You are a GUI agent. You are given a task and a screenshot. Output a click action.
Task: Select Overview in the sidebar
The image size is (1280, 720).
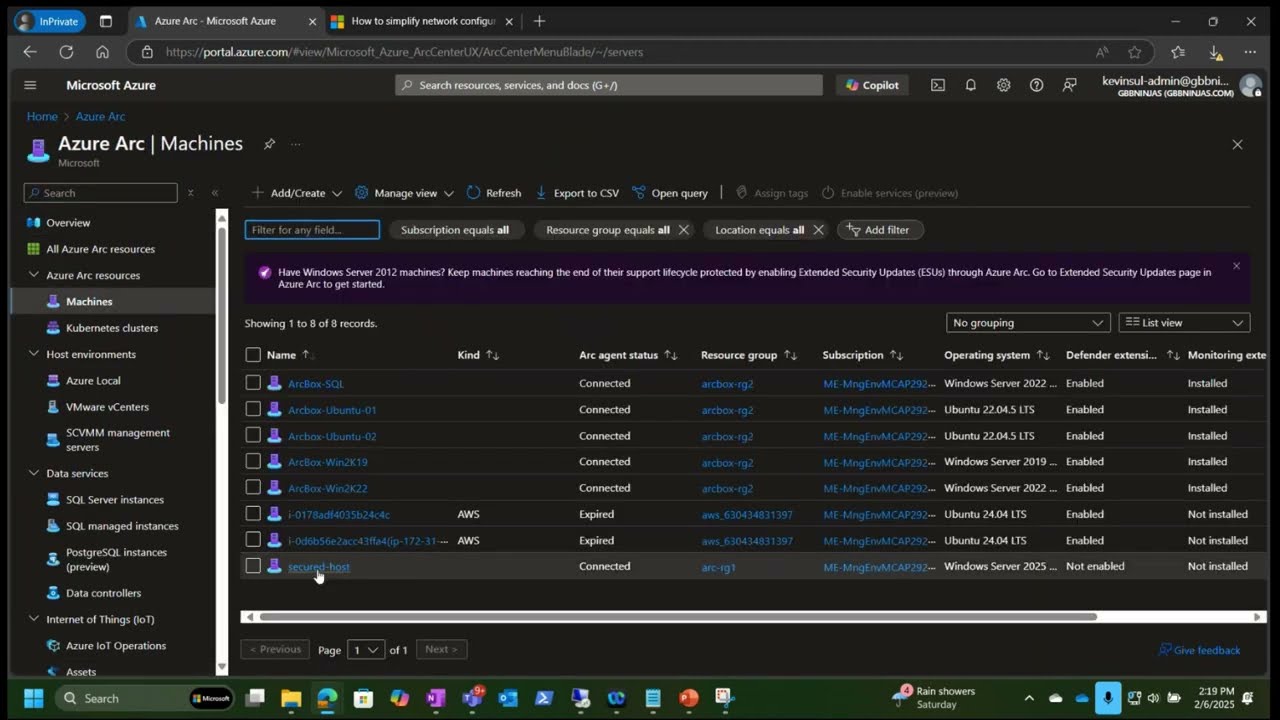(x=68, y=223)
